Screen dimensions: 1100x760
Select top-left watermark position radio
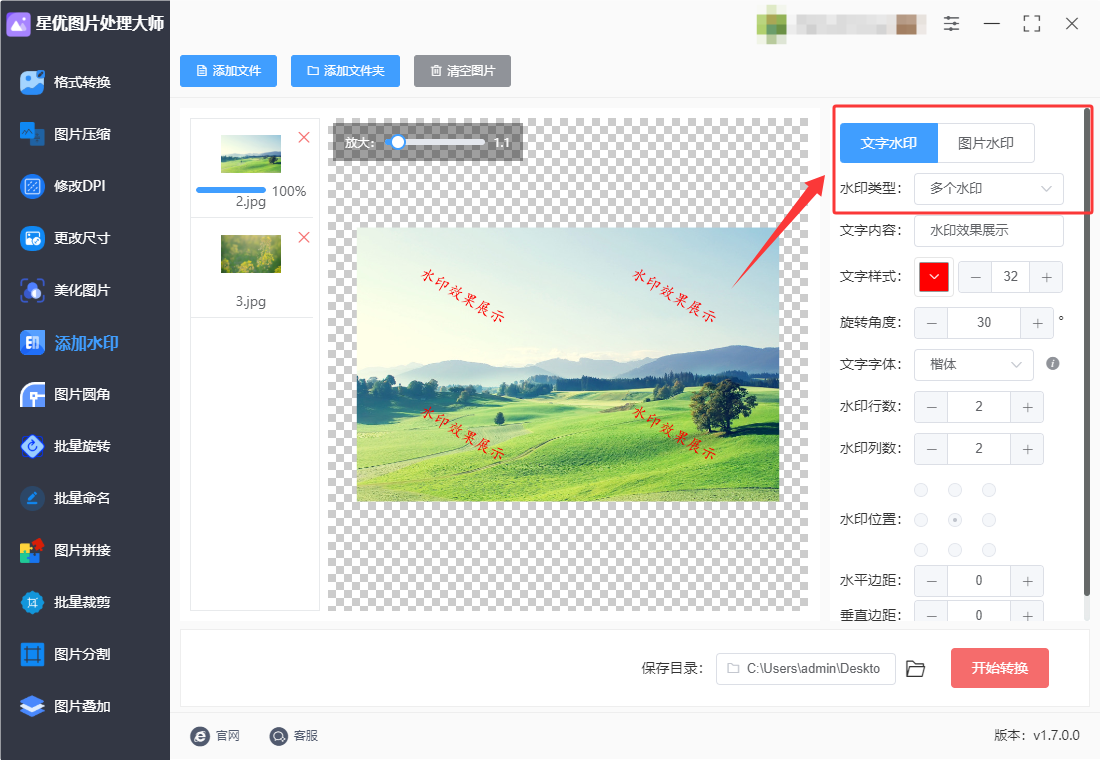921,490
